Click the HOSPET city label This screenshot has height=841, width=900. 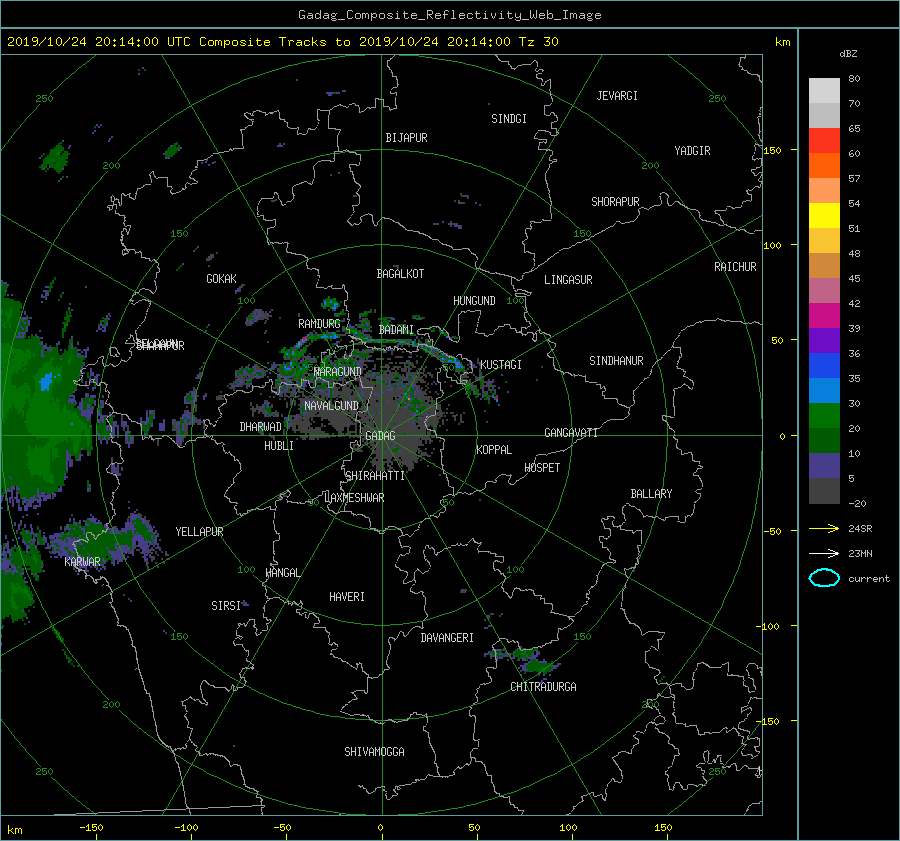[542, 468]
